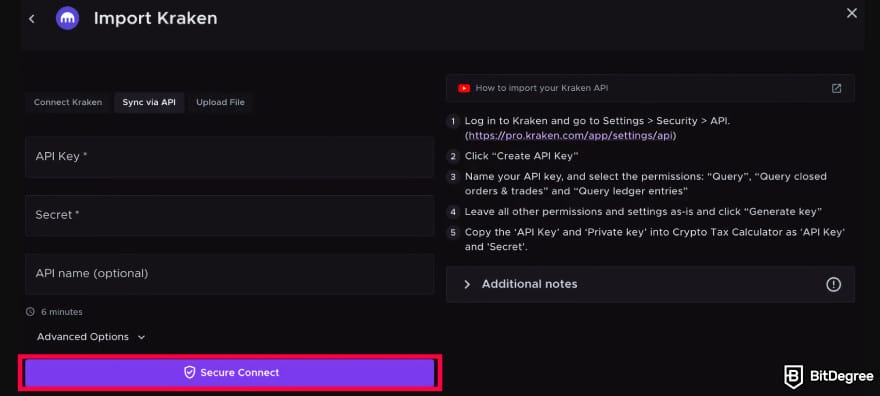Image resolution: width=880 pixels, height=396 pixels.
Task: Select the Sync via API tab
Action: (x=149, y=103)
